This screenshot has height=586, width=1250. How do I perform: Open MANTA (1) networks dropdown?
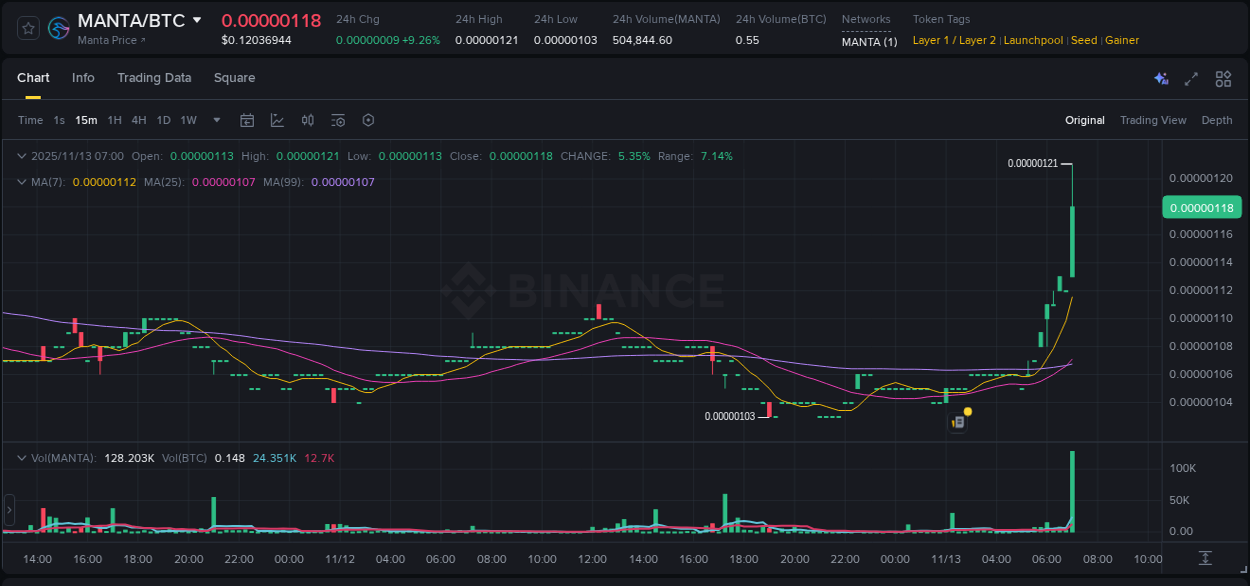click(868, 40)
